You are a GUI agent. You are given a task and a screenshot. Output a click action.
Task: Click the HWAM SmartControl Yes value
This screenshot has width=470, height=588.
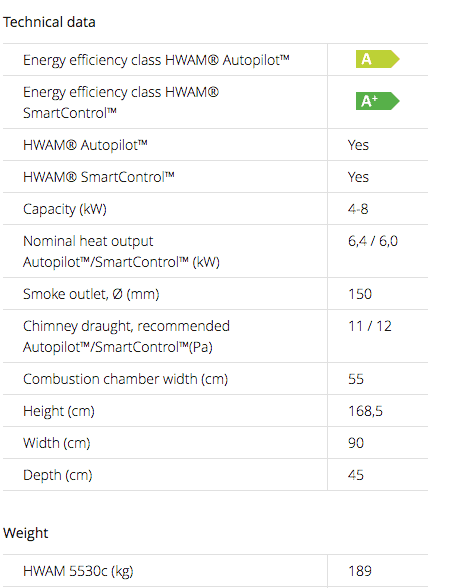358,177
